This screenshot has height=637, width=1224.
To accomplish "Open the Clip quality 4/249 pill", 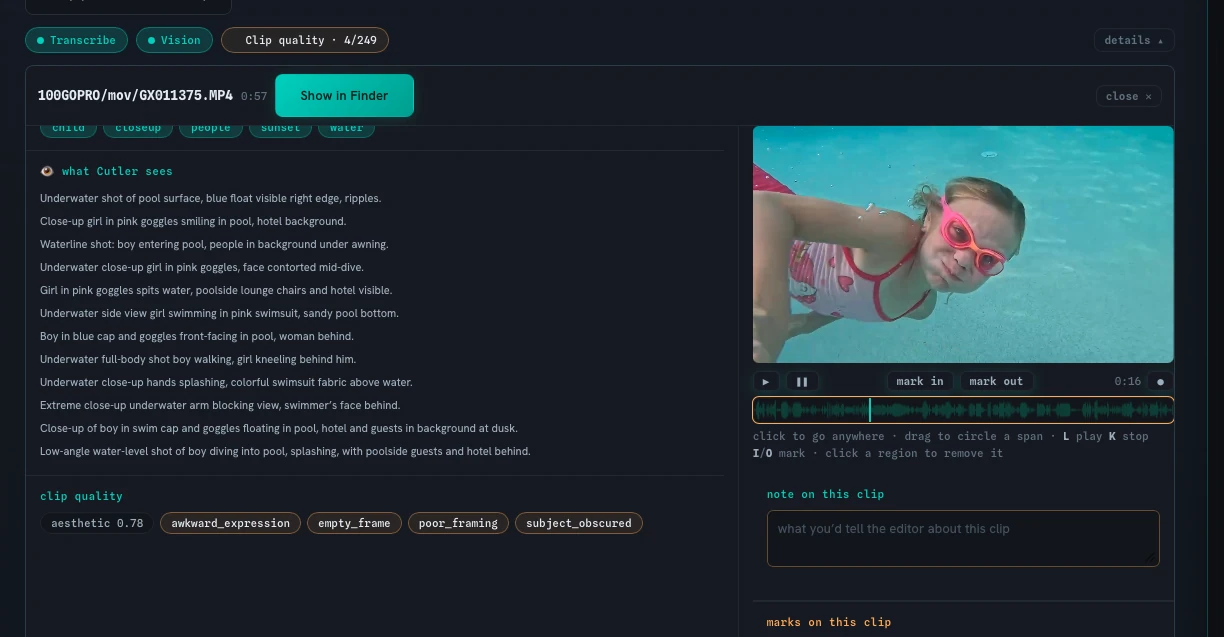I will (305, 40).
